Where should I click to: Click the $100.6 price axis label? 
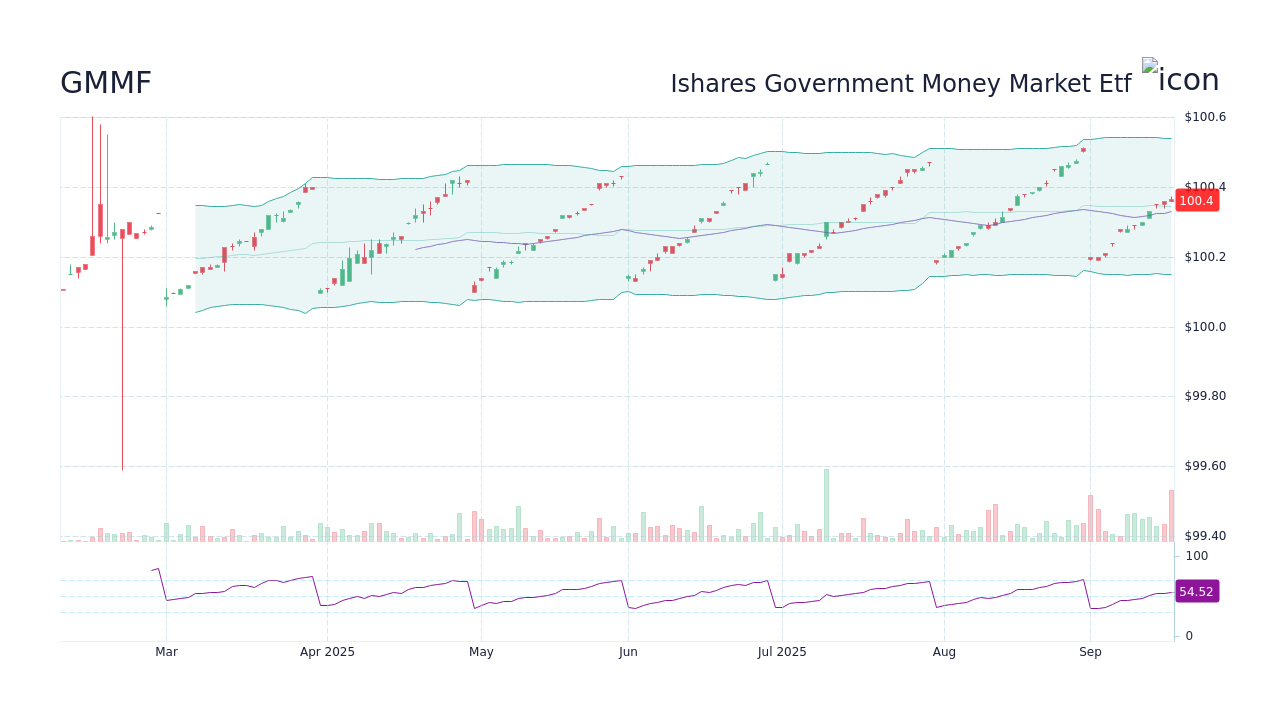pos(1205,117)
